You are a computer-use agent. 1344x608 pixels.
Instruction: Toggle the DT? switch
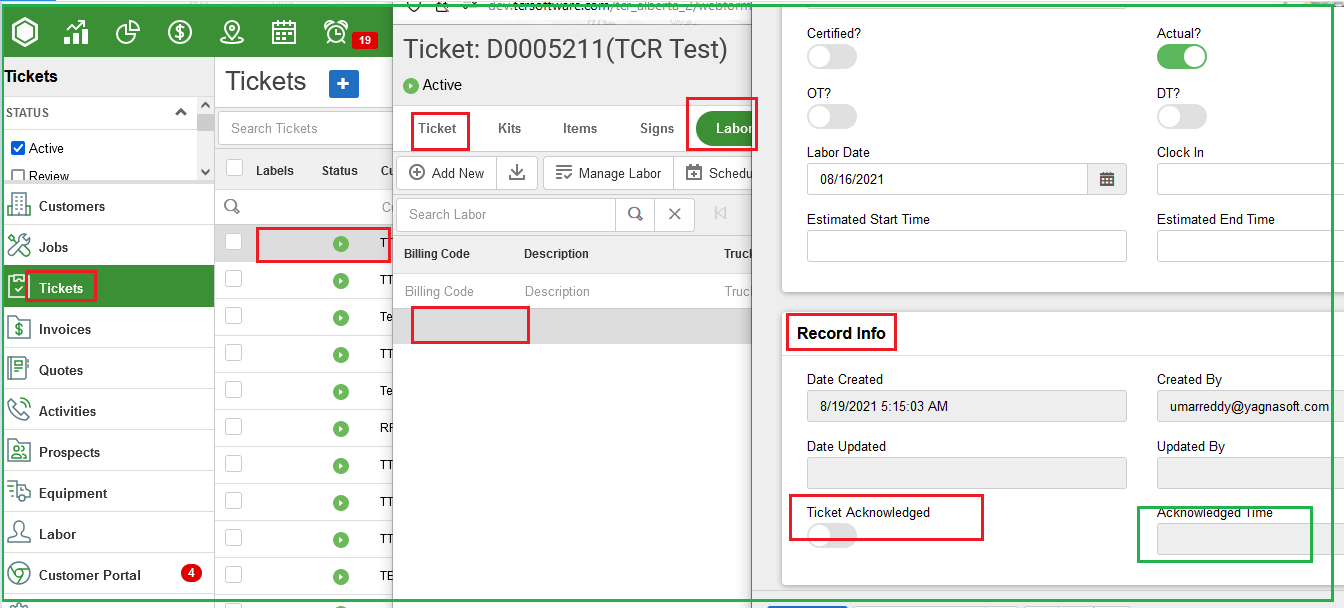point(1182,116)
